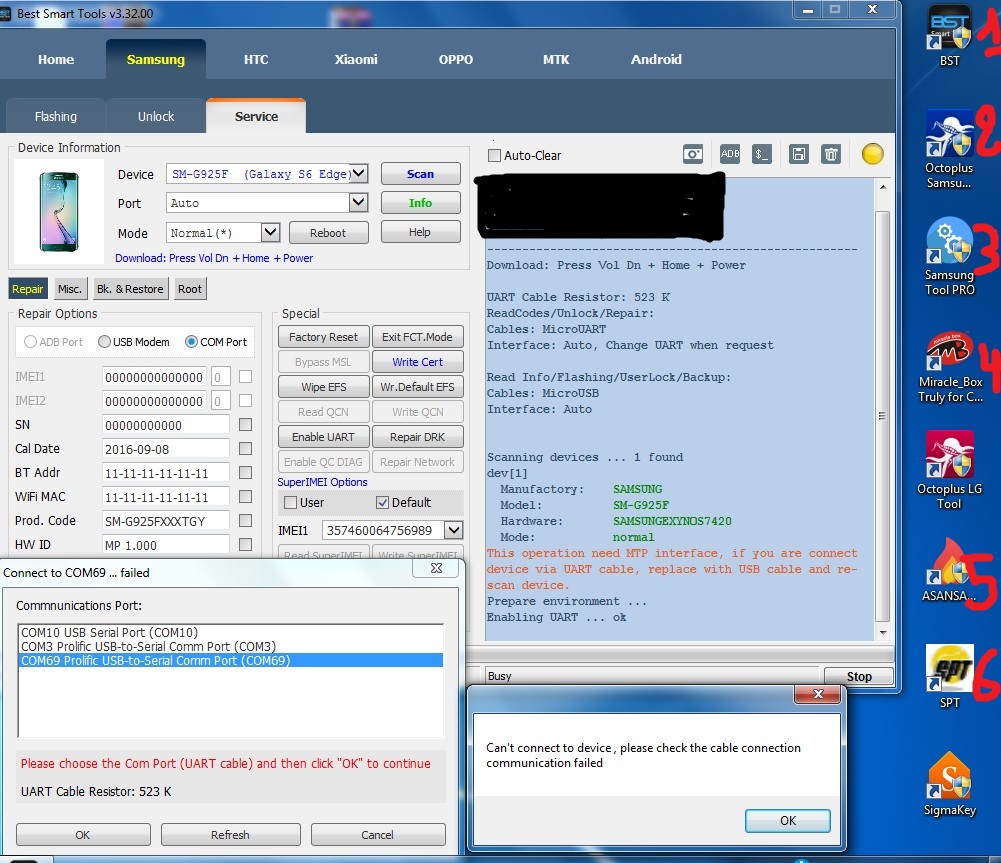
Task: Uncheck SuperIMEI Default checkbox
Action: pos(382,502)
